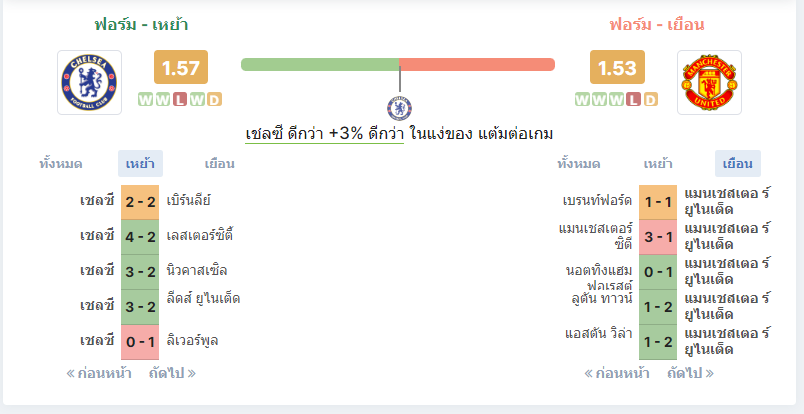
Task: Click Chelsea's red L form indicator
Action: tap(179, 100)
